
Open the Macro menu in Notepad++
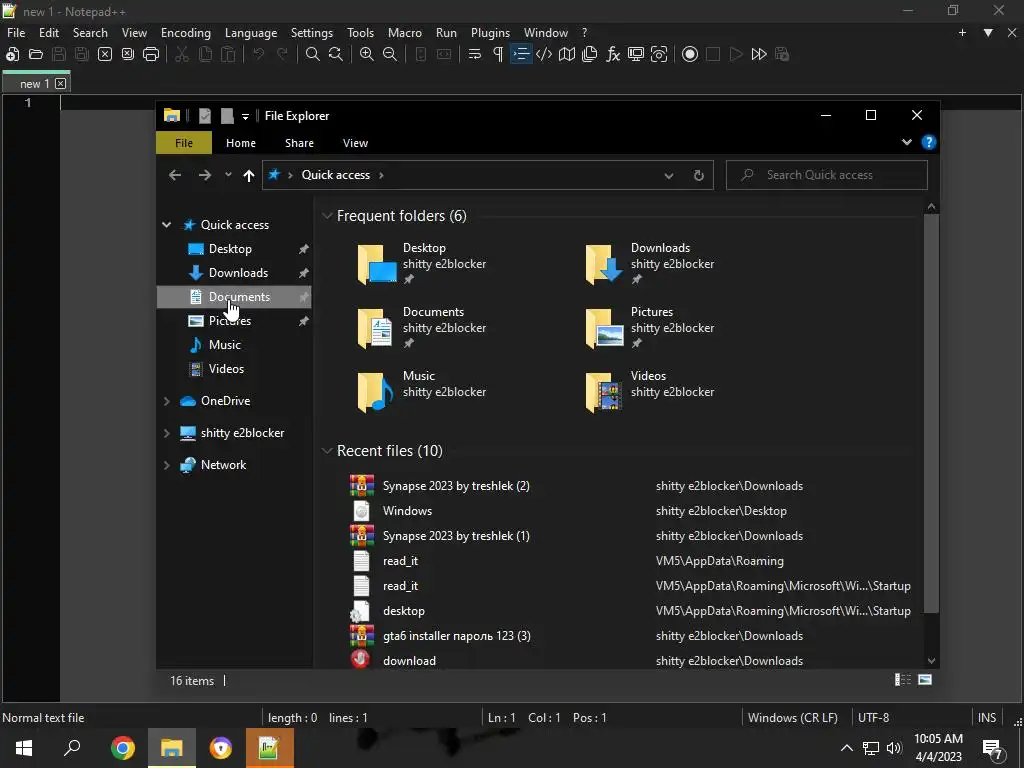[405, 33]
